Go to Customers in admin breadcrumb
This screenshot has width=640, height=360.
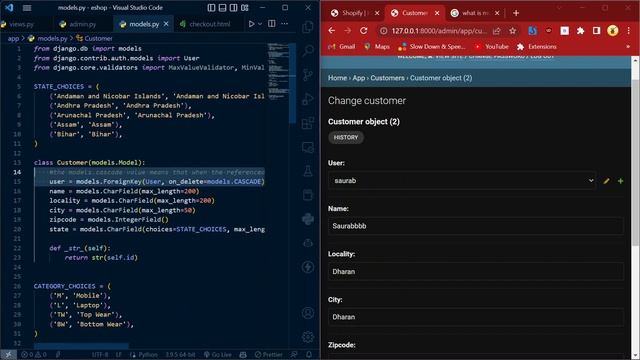coord(387,78)
